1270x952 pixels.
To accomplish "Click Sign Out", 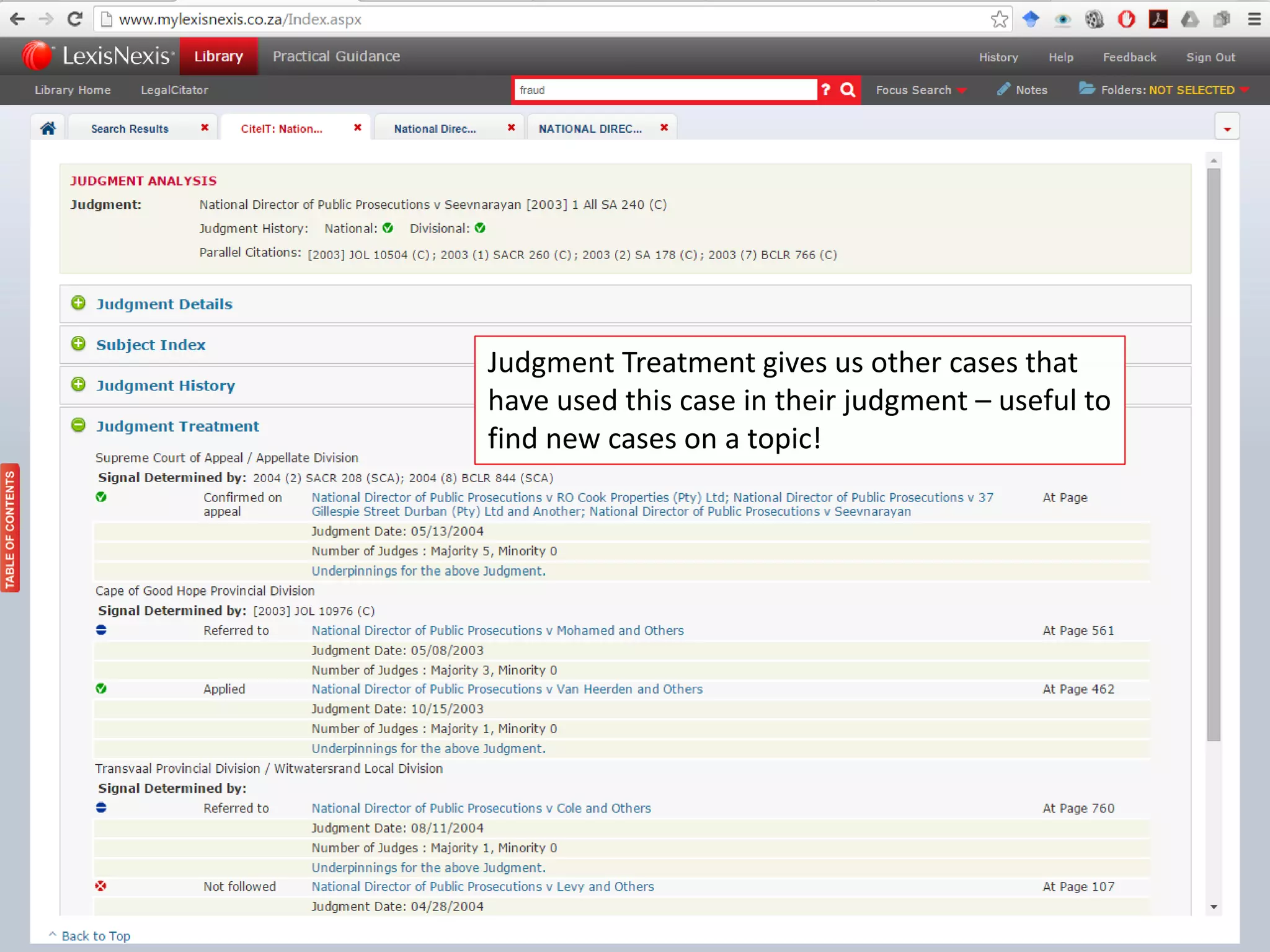I will 1210,58.
